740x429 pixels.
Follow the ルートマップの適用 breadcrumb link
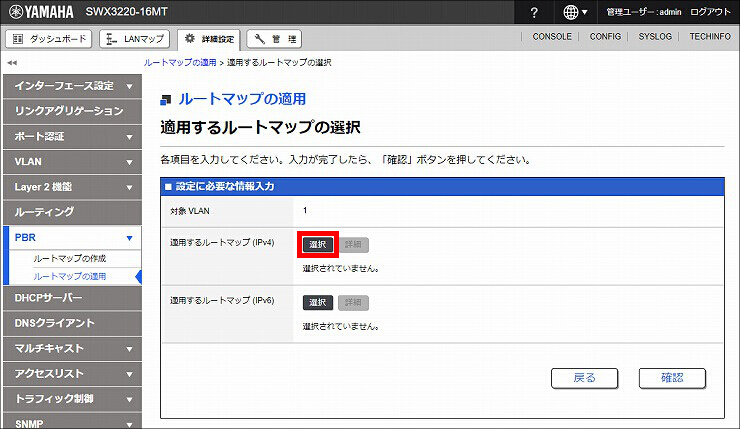[x=180, y=62]
